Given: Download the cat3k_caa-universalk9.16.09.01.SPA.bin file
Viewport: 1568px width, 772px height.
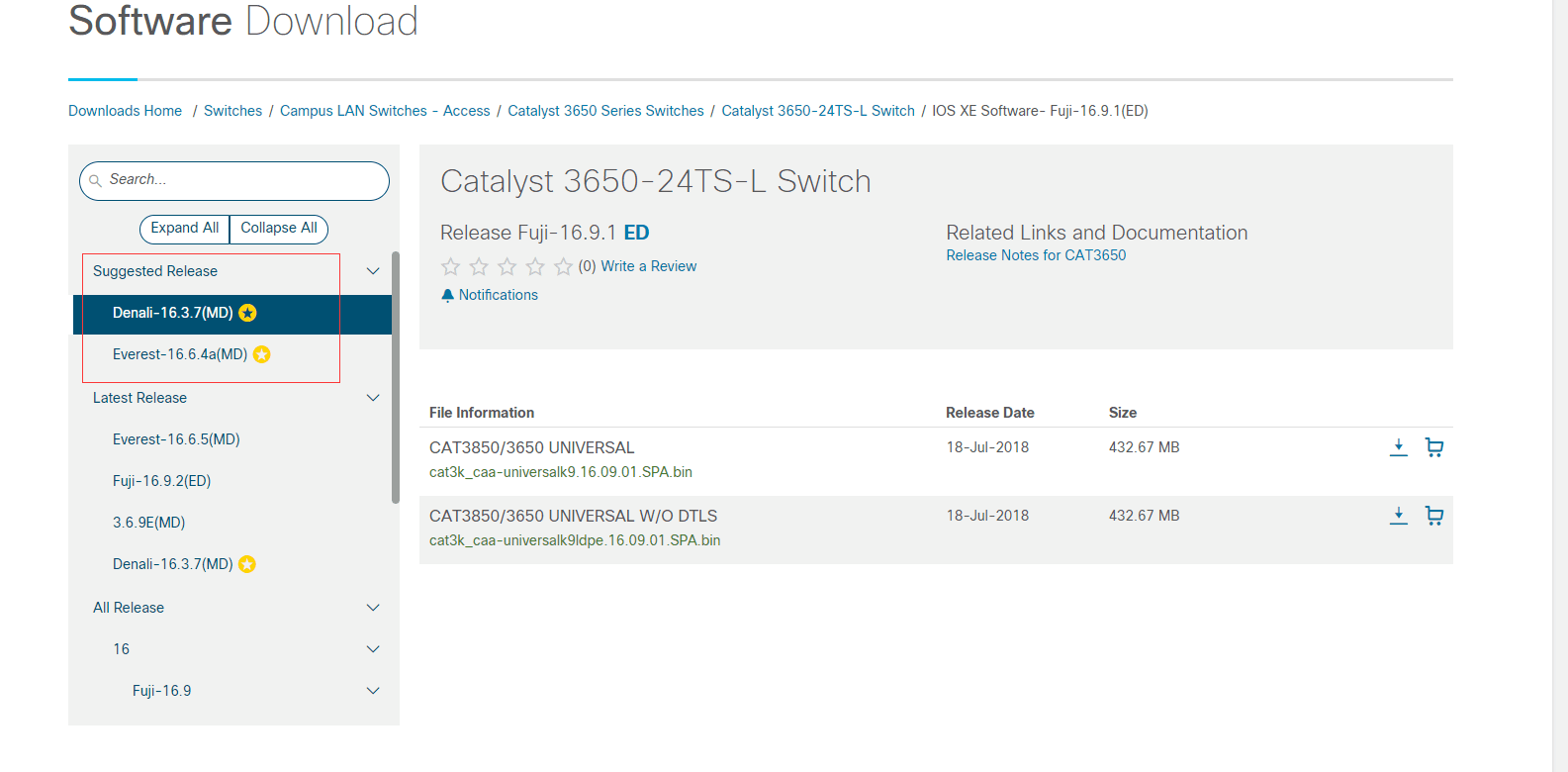Looking at the screenshot, I should [x=1398, y=447].
